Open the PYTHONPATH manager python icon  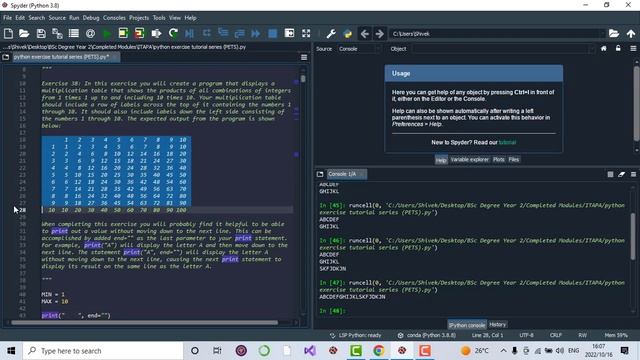point(348,33)
